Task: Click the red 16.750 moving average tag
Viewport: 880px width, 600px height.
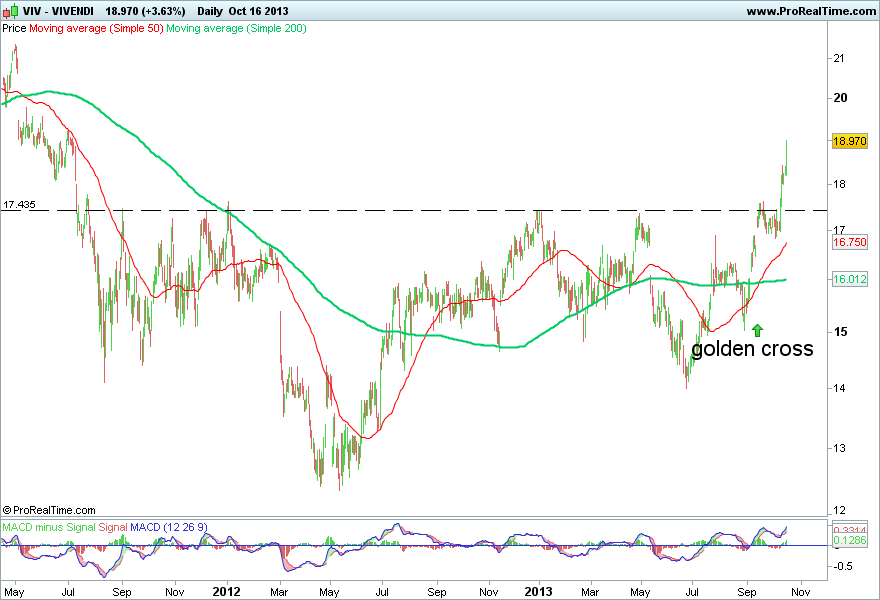Action: pyautogui.click(x=850, y=242)
